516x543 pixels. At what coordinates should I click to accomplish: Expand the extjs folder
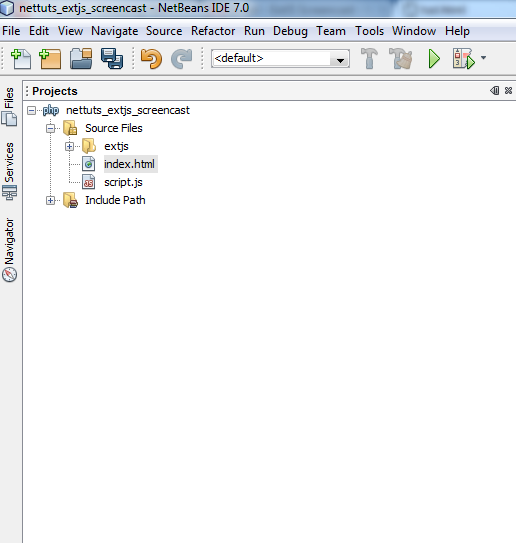[69, 146]
